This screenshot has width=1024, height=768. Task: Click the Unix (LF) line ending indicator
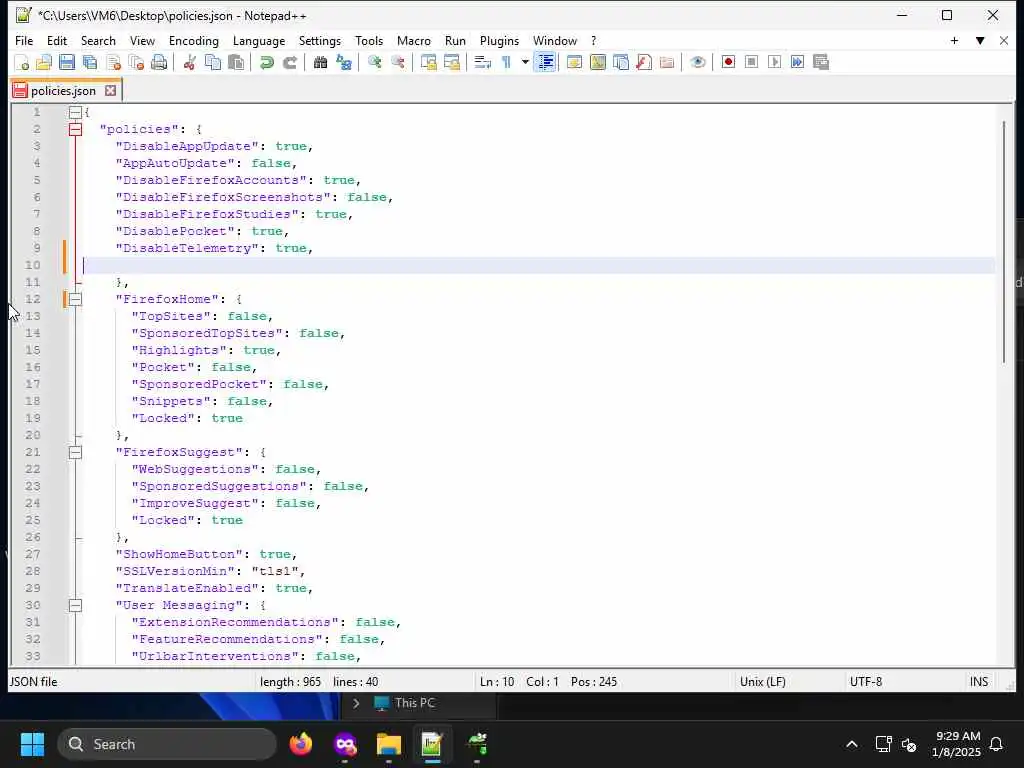click(762, 682)
